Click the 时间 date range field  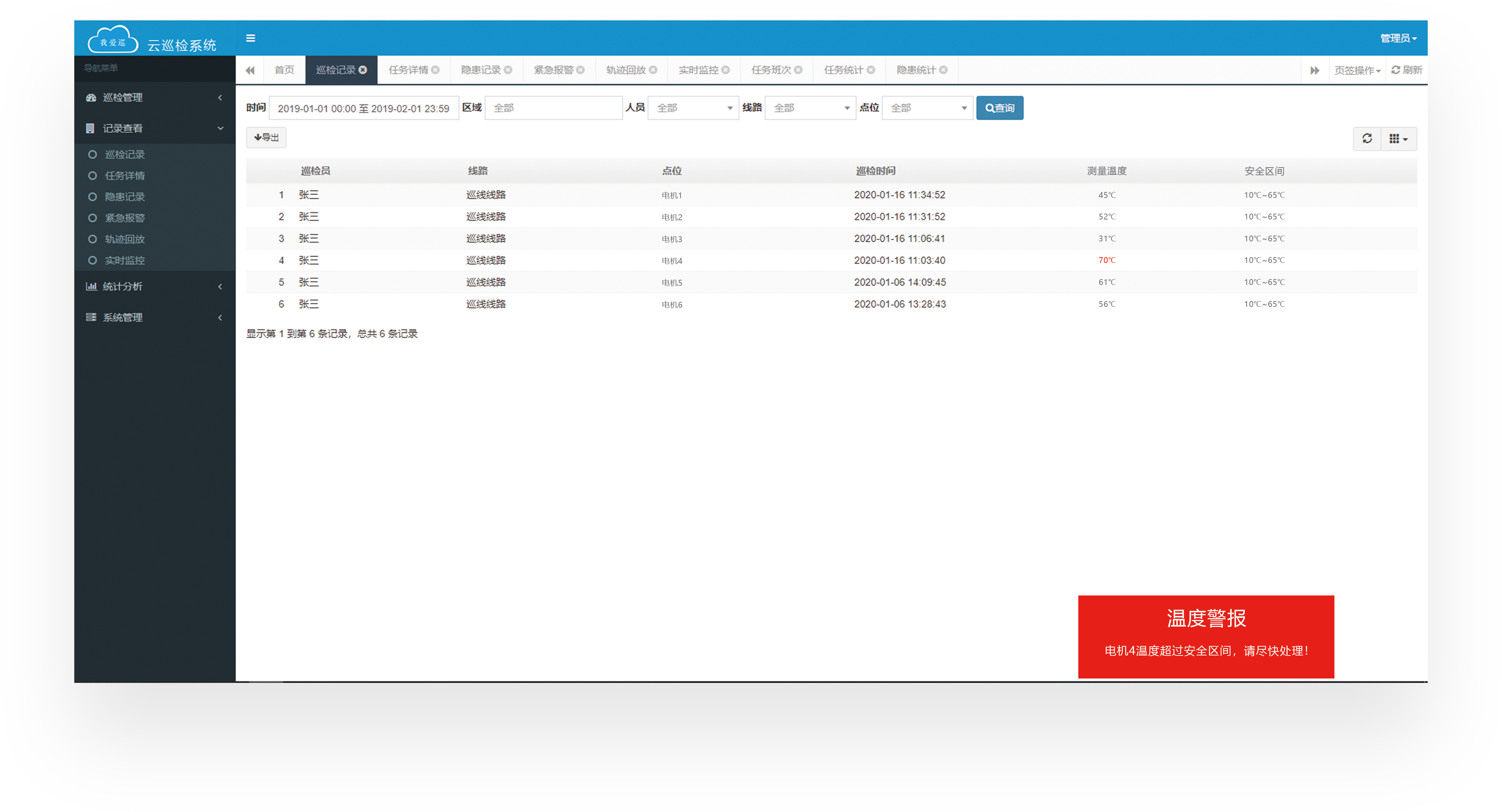pos(363,108)
